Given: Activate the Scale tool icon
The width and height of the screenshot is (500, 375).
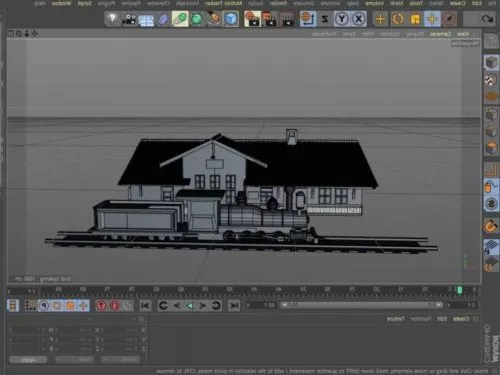Looking at the screenshot, I should pyautogui.click(x=415, y=19).
